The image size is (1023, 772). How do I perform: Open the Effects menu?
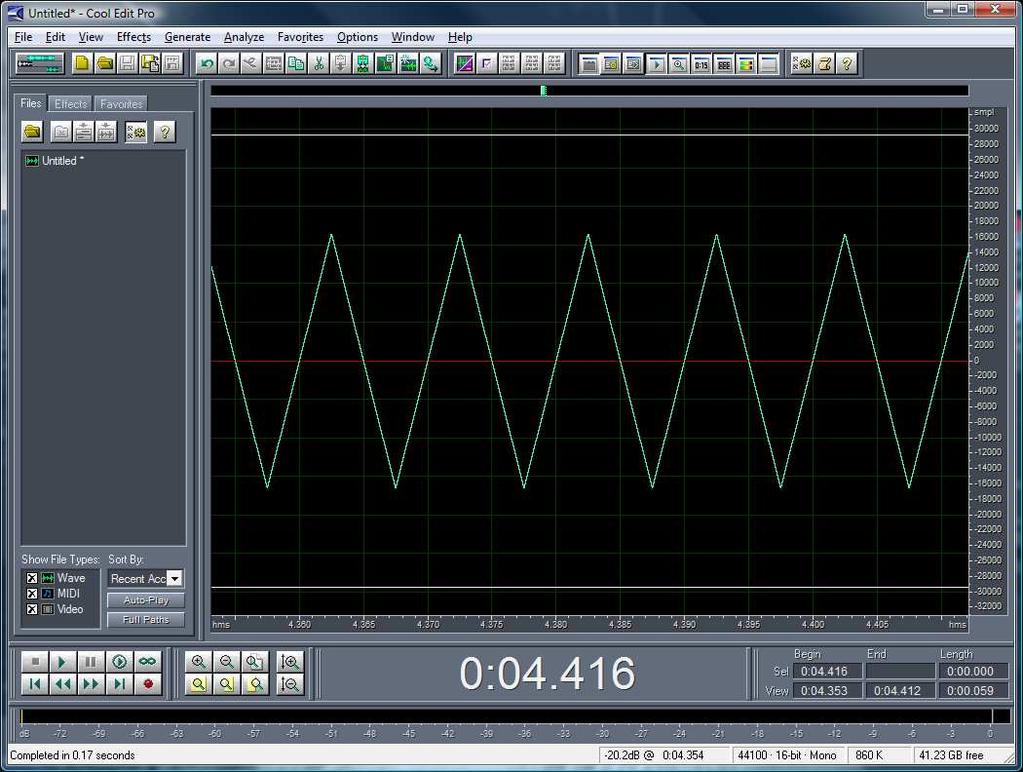pos(134,37)
